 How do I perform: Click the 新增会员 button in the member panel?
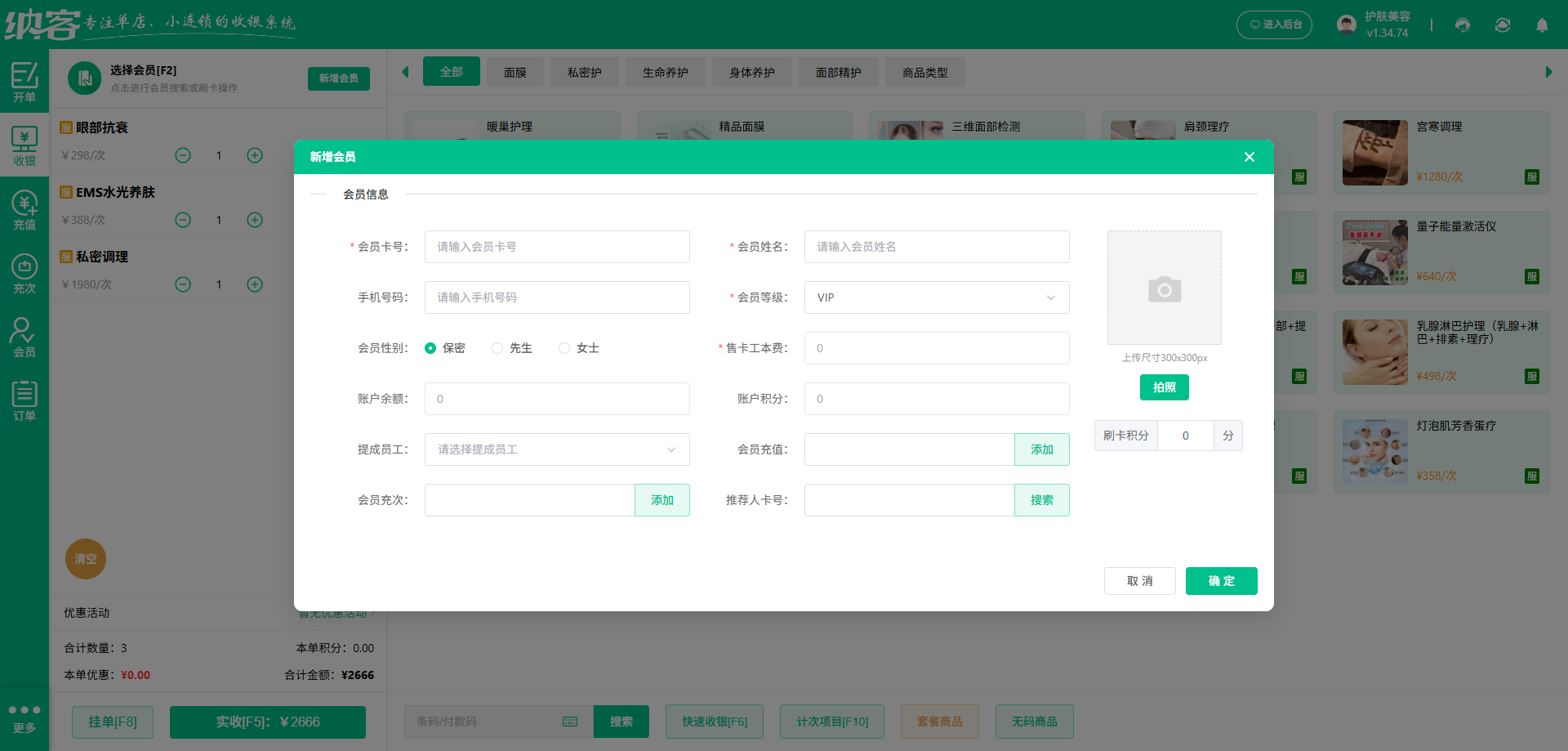(x=339, y=78)
